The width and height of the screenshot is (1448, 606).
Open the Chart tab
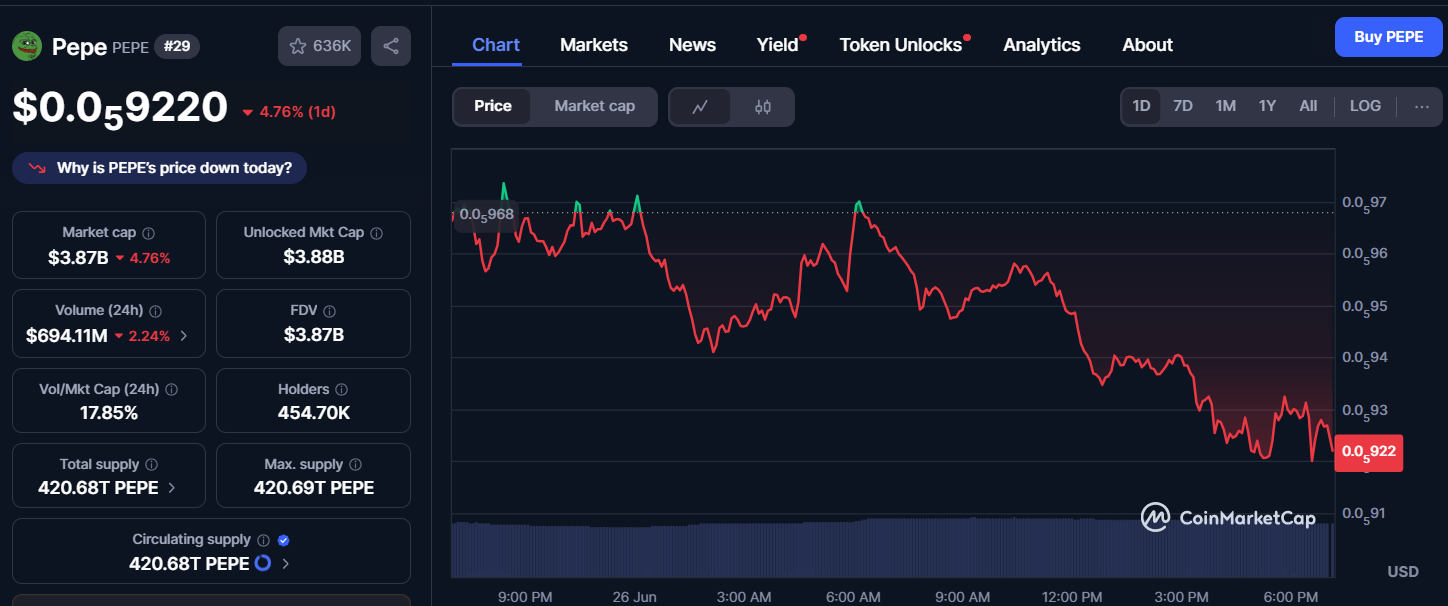pyautogui.click(x=496, y=45)
